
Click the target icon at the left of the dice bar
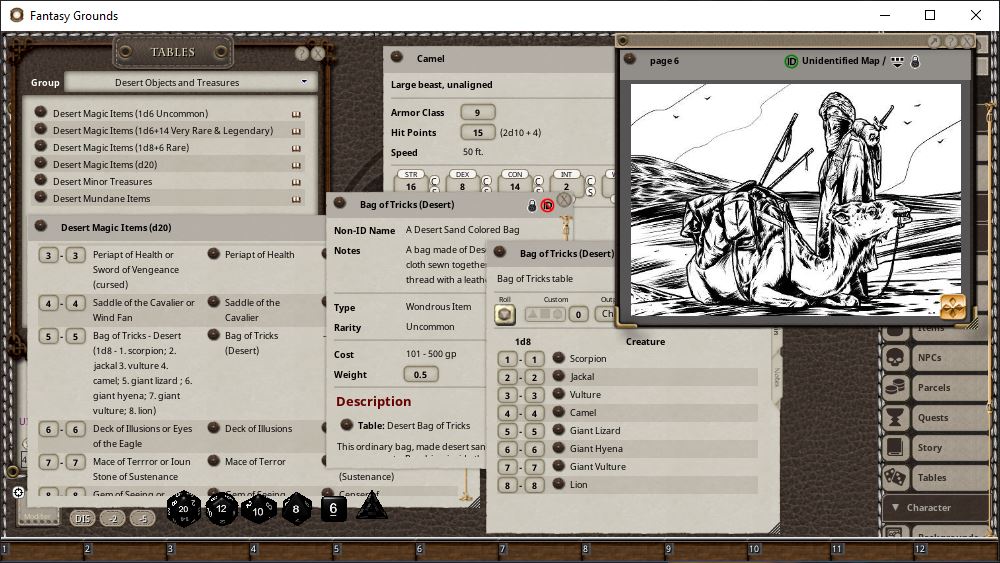[18, 492]
